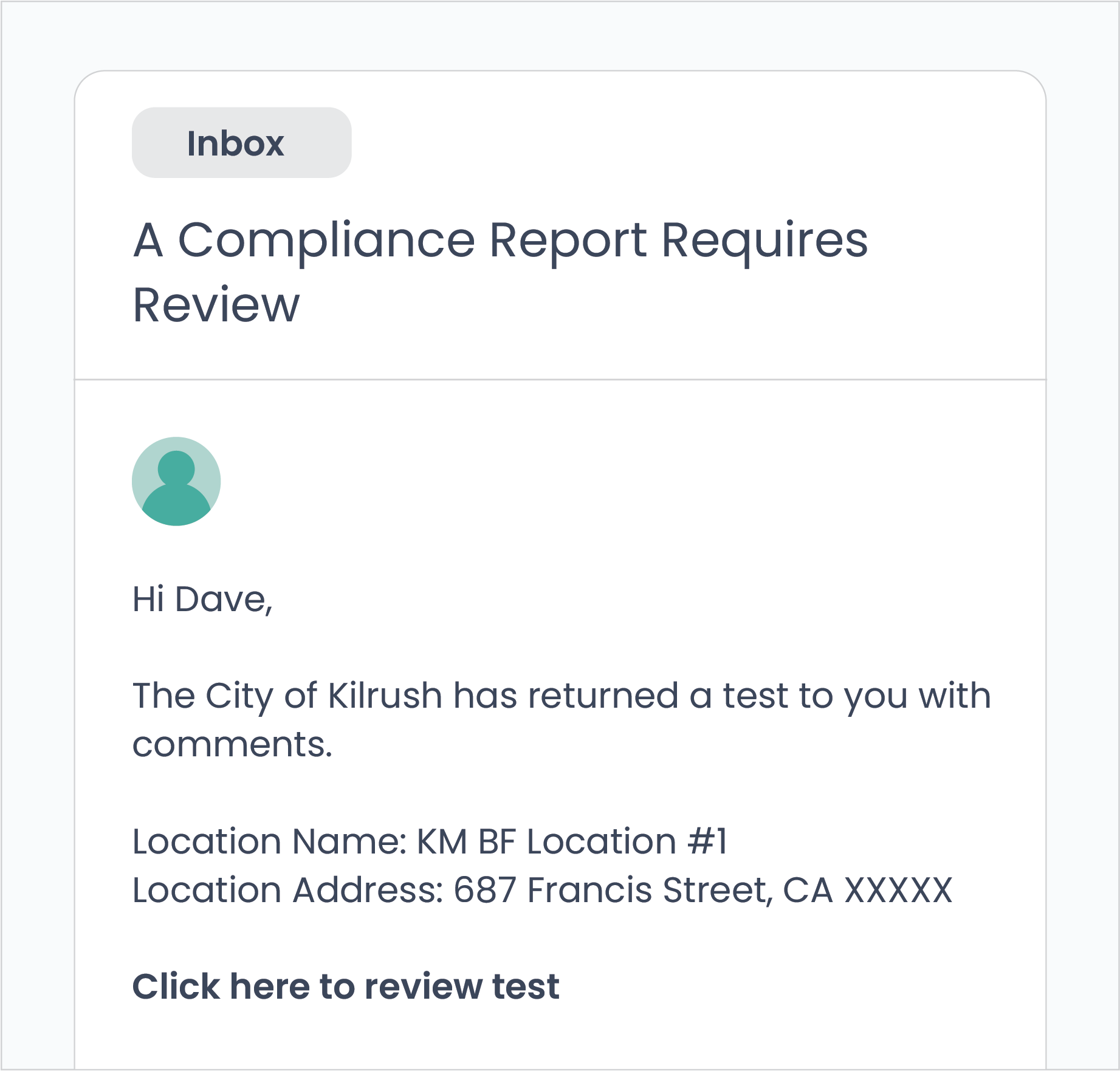Select the 'KM BF Location #1' value

click(x=572, y=841)
